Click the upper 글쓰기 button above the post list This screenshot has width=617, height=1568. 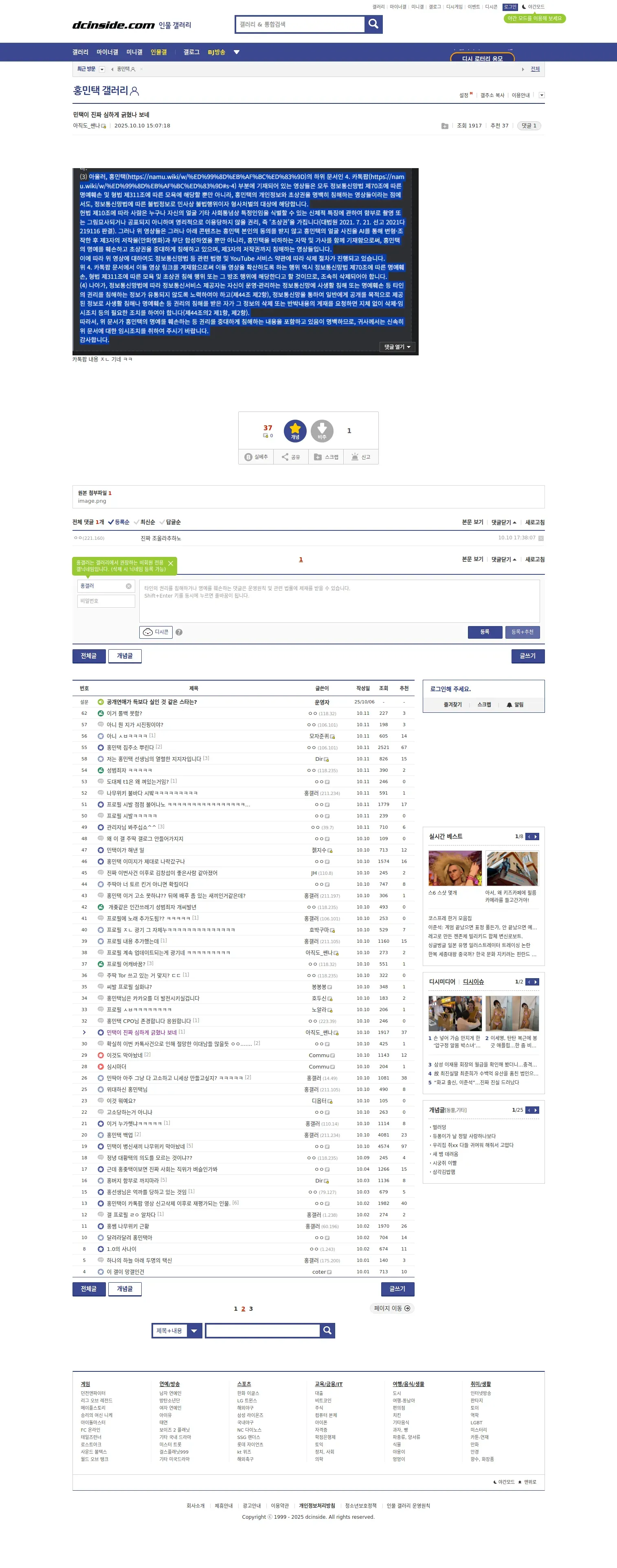coord(527,655)
